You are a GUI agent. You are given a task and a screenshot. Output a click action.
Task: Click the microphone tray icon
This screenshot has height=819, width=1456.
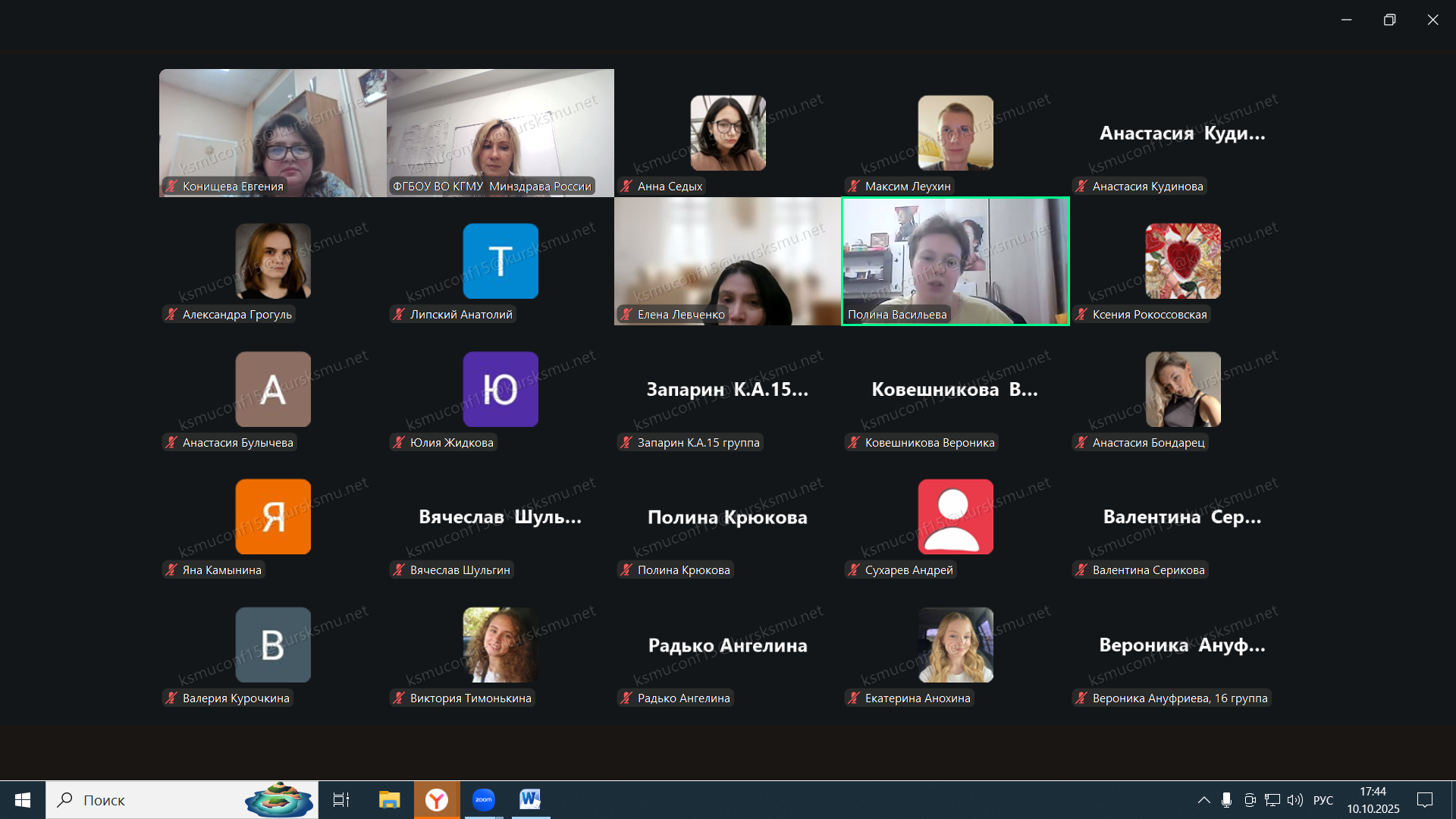click(1226, 799)
